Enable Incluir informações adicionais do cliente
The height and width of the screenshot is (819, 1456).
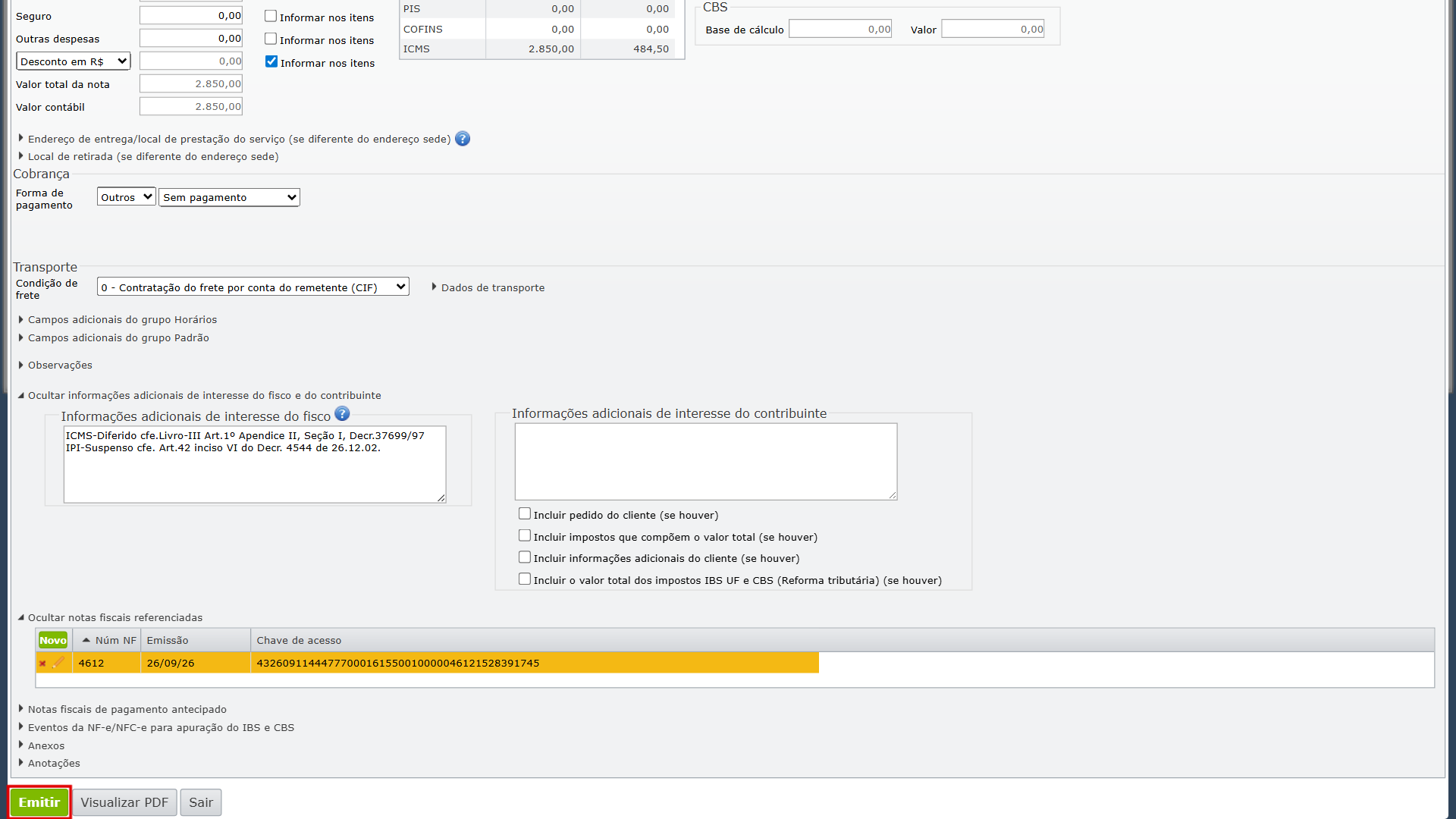click(x=525, y=557)
